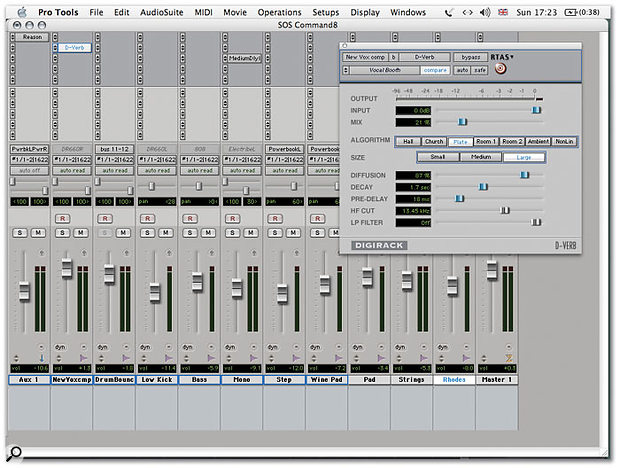Open the File menu
This screenshot has width=620, height=468.
[x=96, y=13]
